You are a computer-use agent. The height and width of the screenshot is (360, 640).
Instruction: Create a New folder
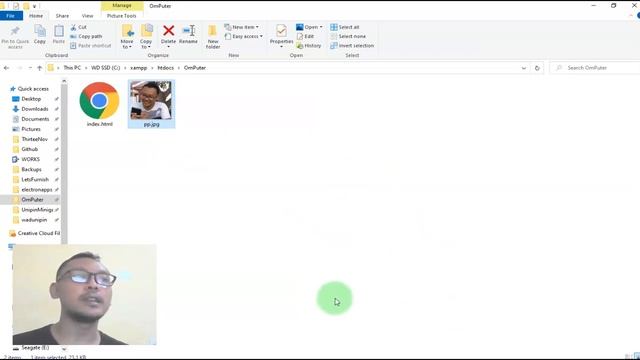(x=213, y=37)
